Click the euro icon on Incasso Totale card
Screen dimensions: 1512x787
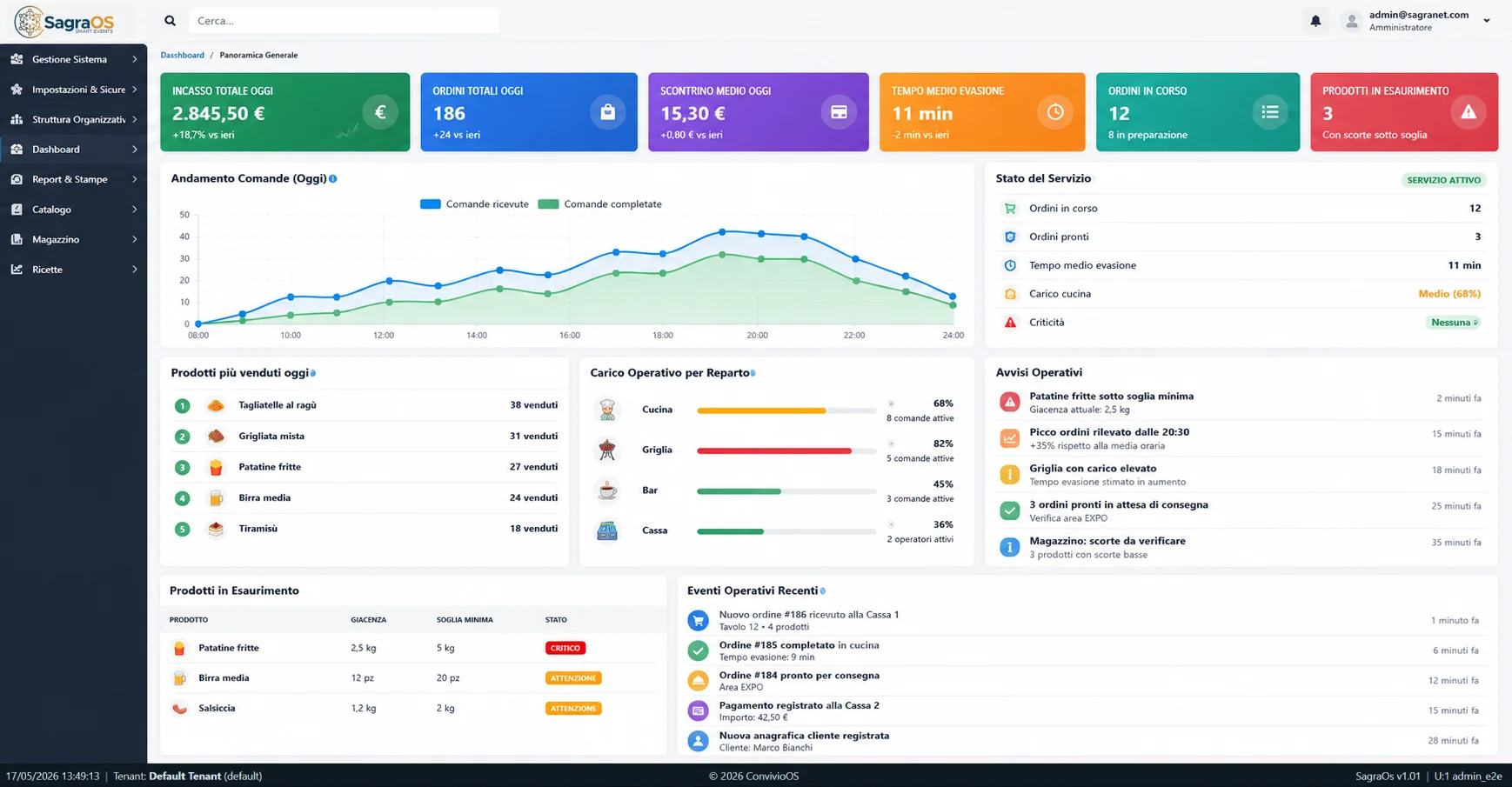380,112
